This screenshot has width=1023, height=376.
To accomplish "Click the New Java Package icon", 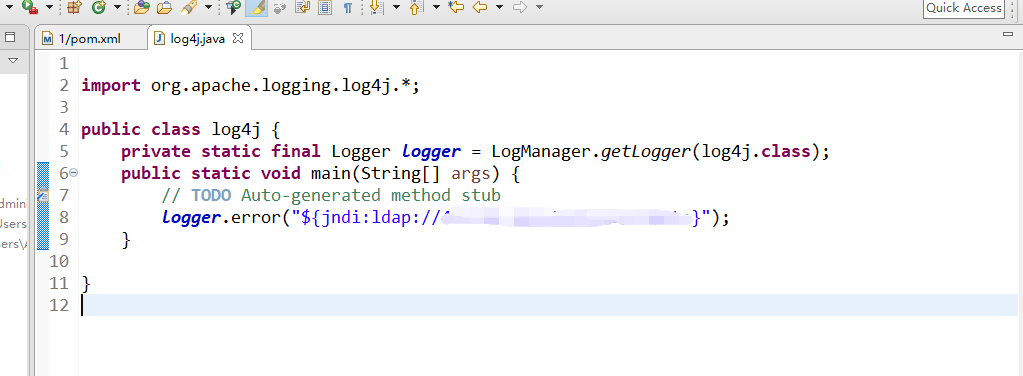I will 74,8.
